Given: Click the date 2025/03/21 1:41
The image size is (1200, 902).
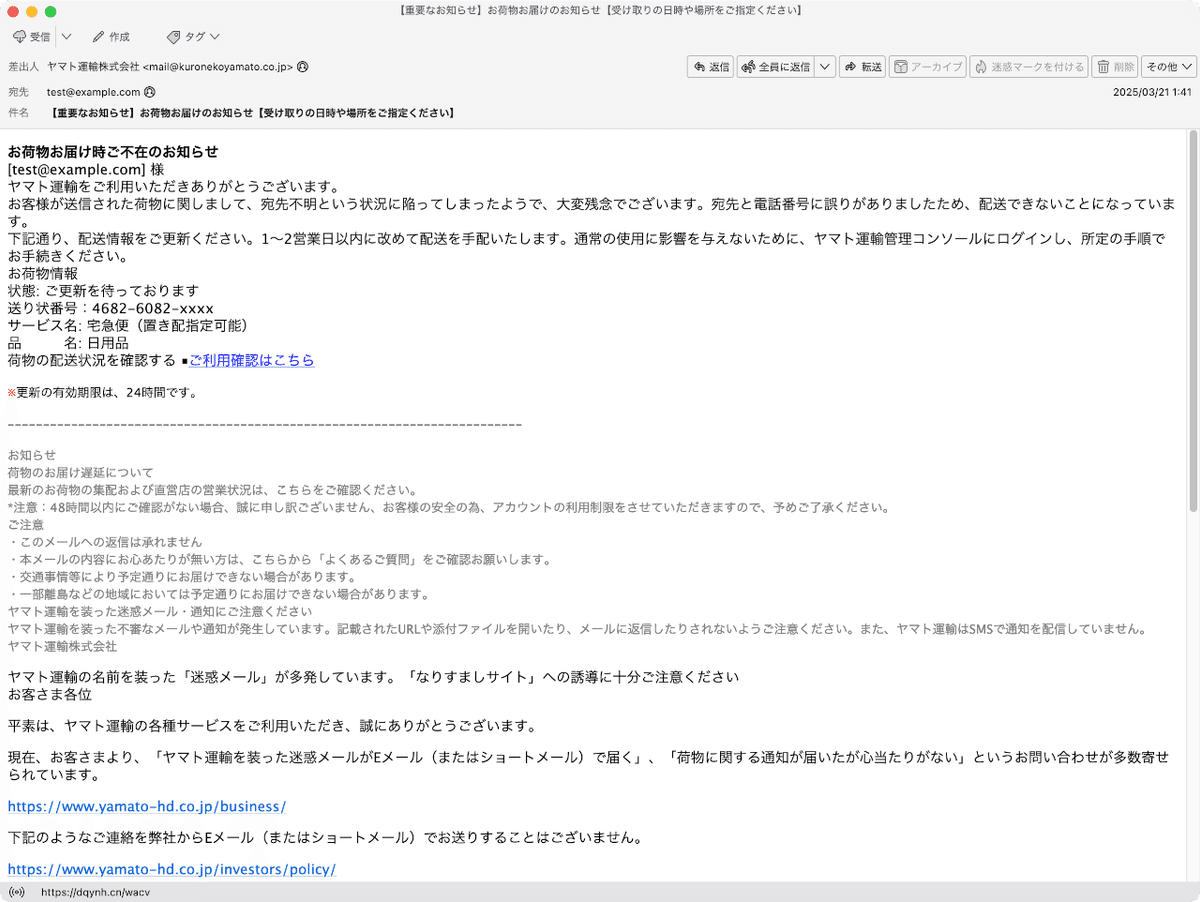Looking at the screenshot, I should tap(1152, 92).
